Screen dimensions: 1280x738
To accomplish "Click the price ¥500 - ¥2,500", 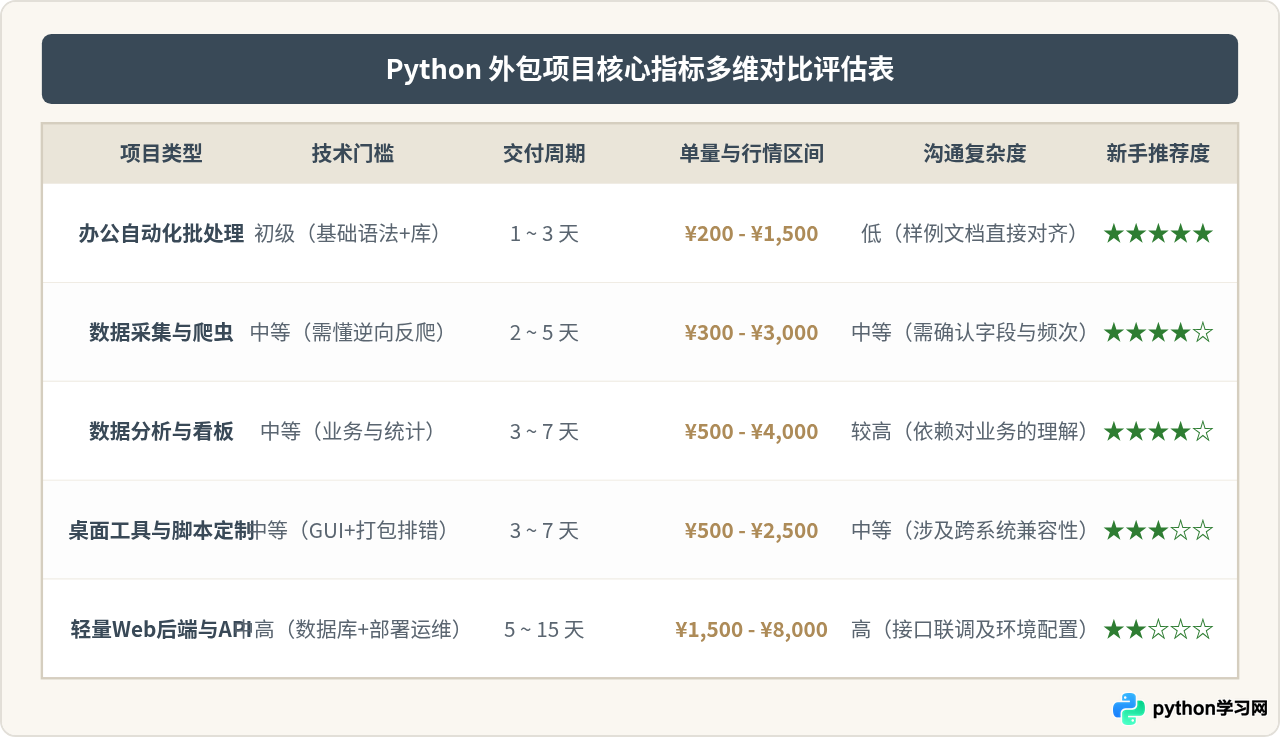I will (x=752, y=531).
